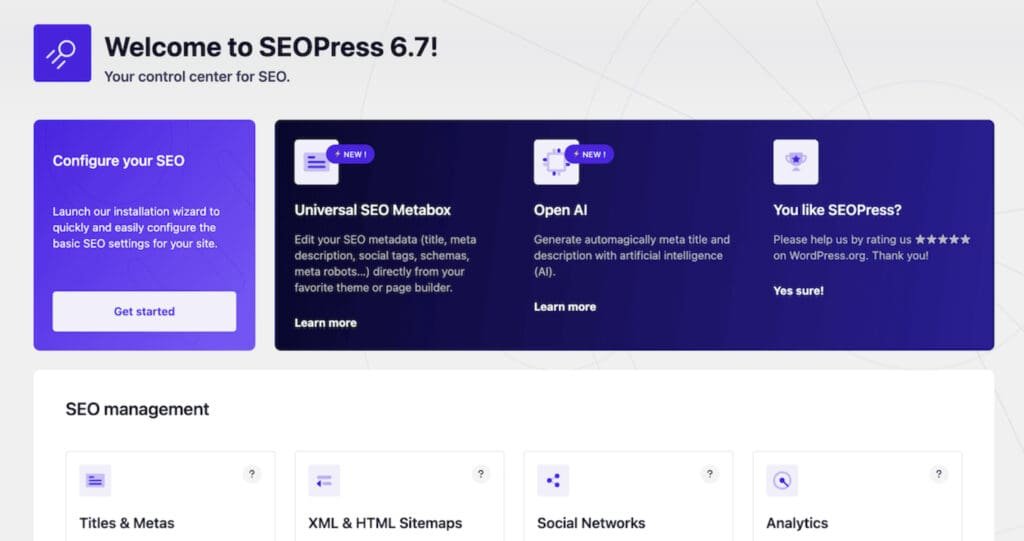Click the Your control center for SEO. subtitle
Image resolution: width=1024 pixels, height=541 pixels.
click(197, 76)
